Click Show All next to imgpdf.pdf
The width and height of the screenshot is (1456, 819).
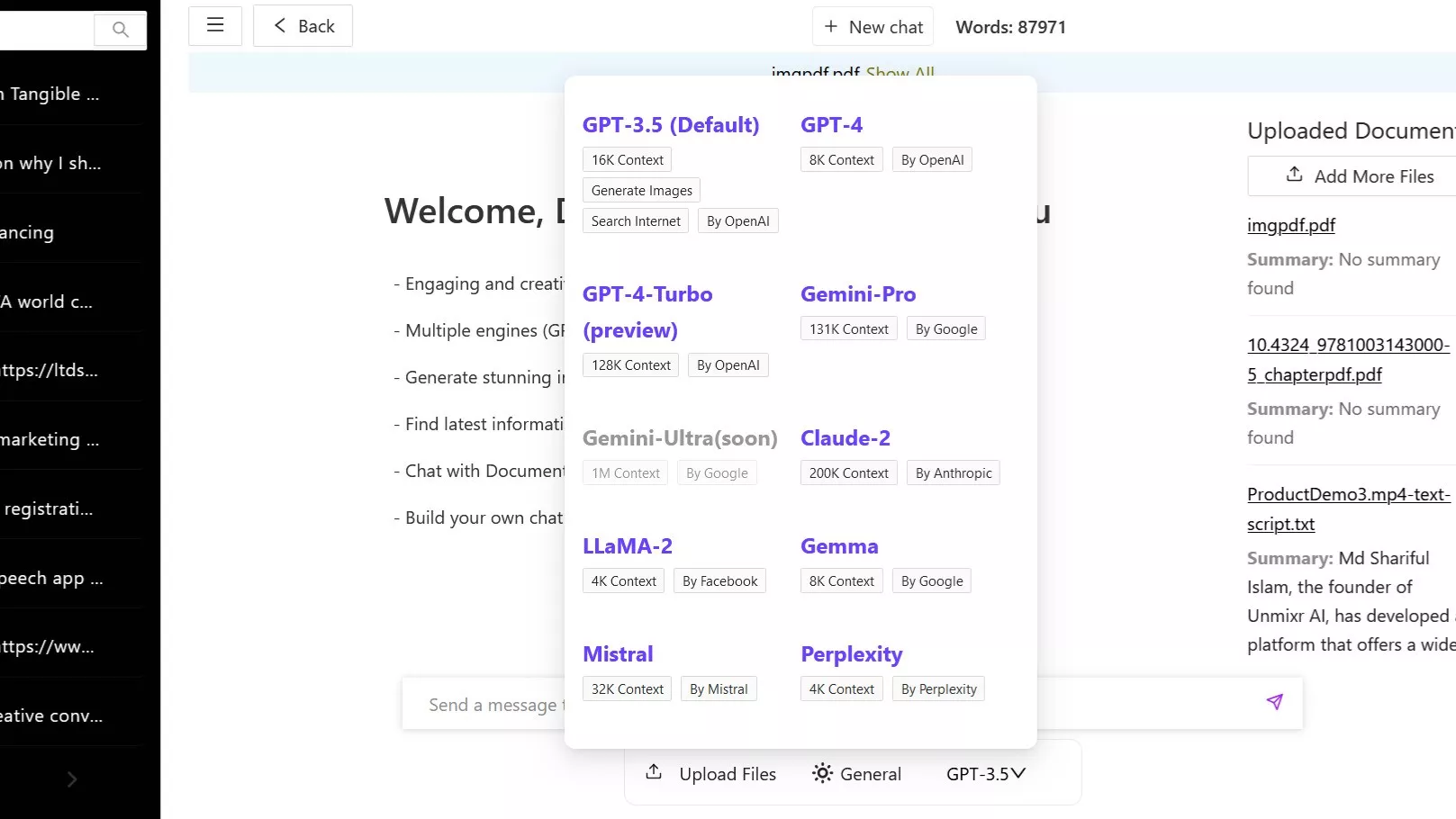(900, 73)
